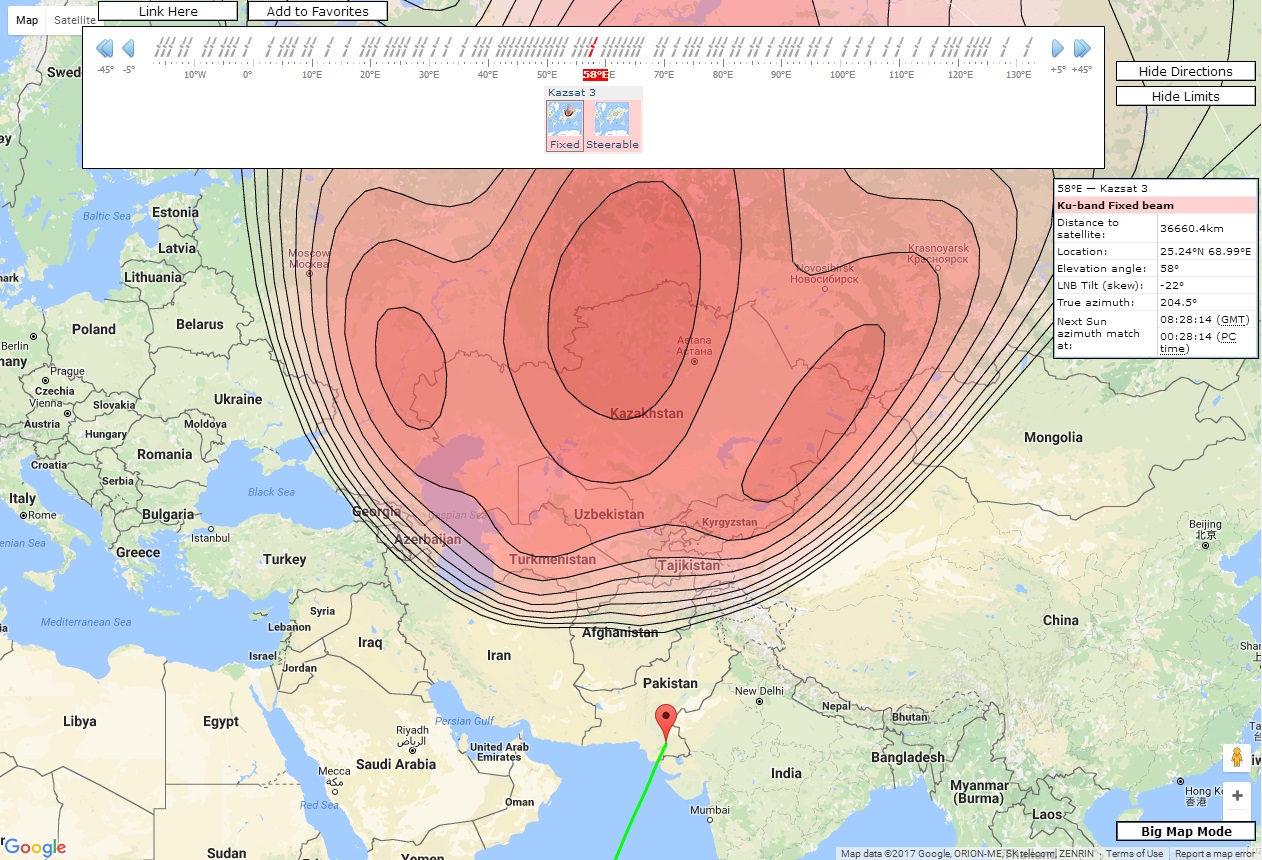Screen dimensions: 1262x860
Task: Select the Kazsat 3 Steerable beam thumbnail
Action: point(612,126)
